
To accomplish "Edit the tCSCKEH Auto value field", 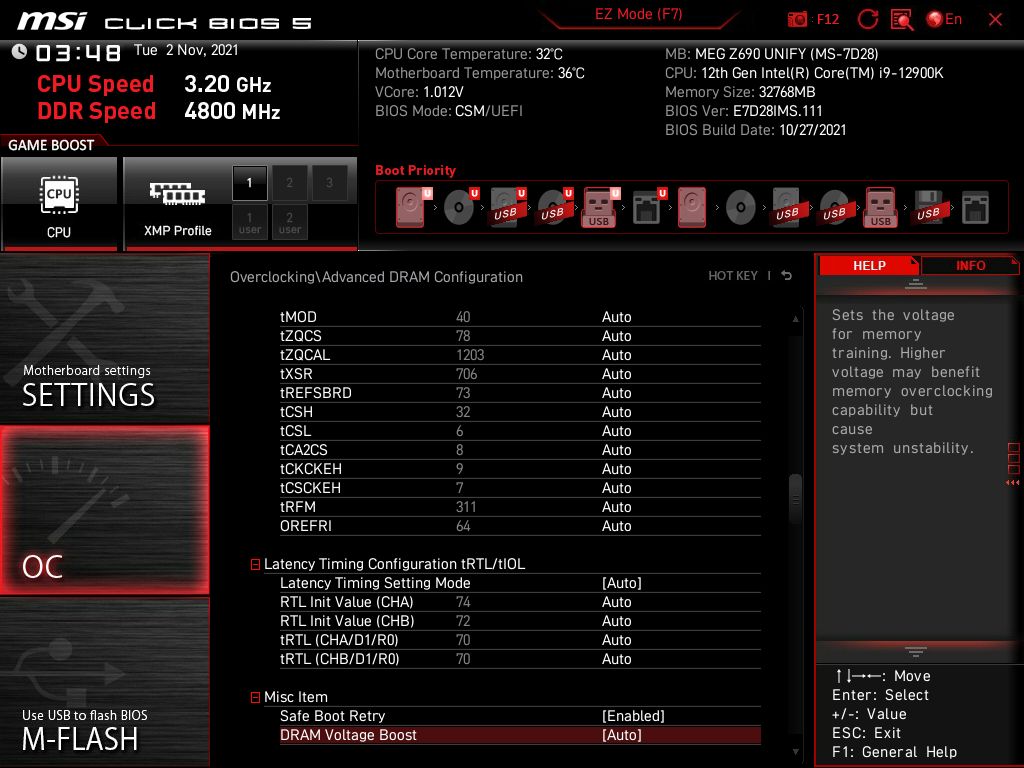I will pyautogui.click(x=616, y=488).
